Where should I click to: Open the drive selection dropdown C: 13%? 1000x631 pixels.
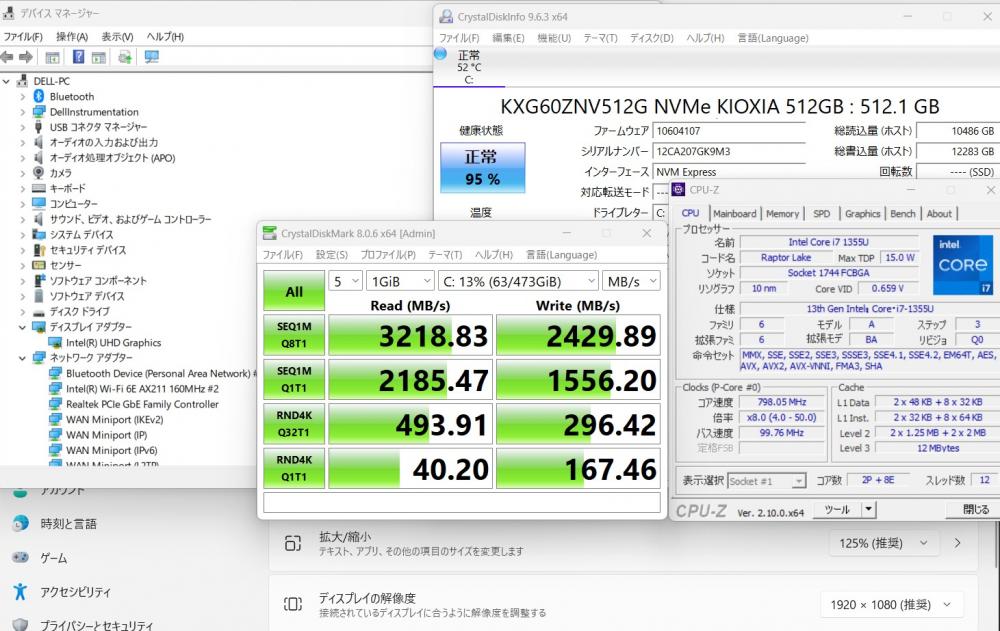click(518, 281)
